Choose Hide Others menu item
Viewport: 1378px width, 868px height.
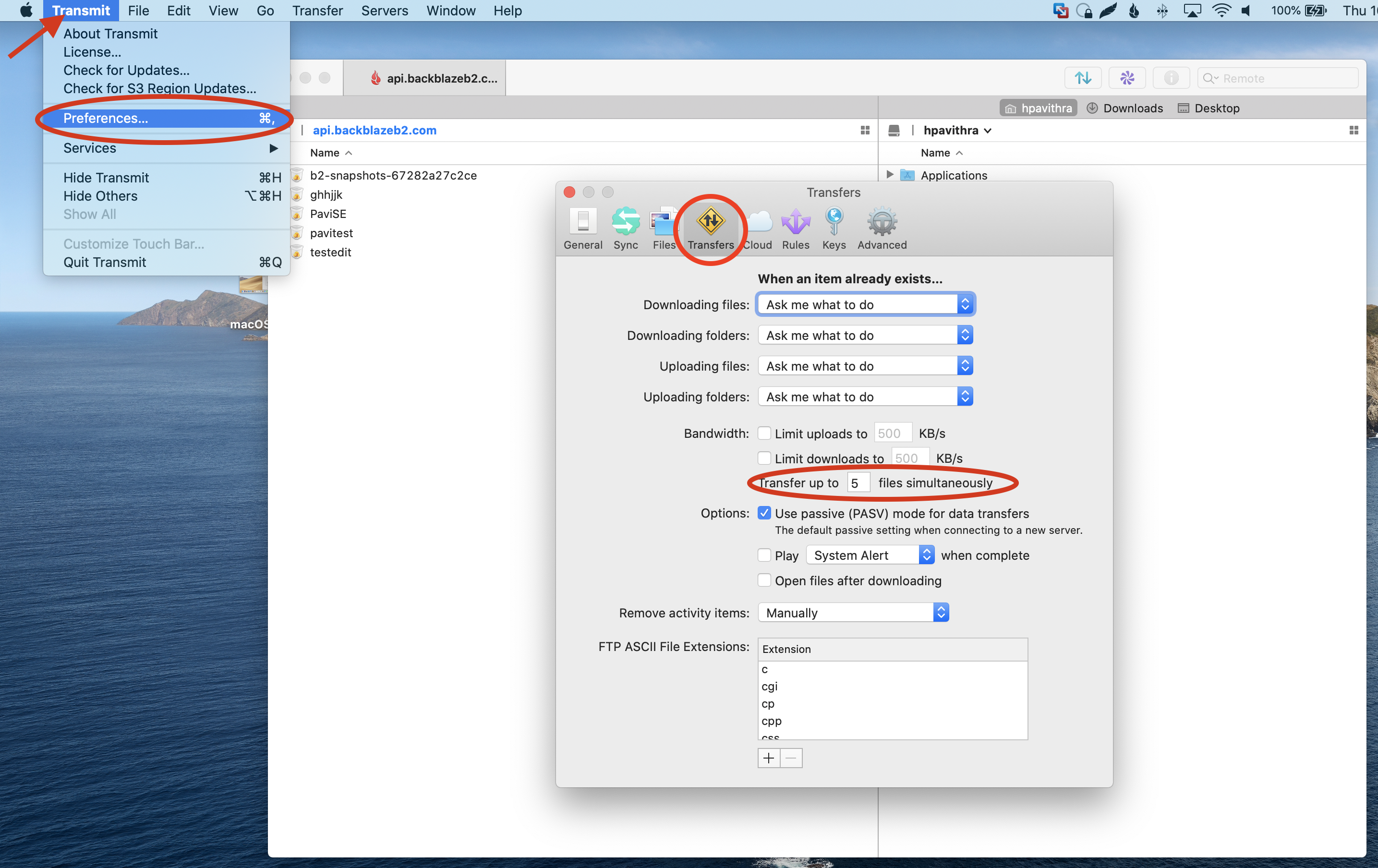click(x=167, y=196)
